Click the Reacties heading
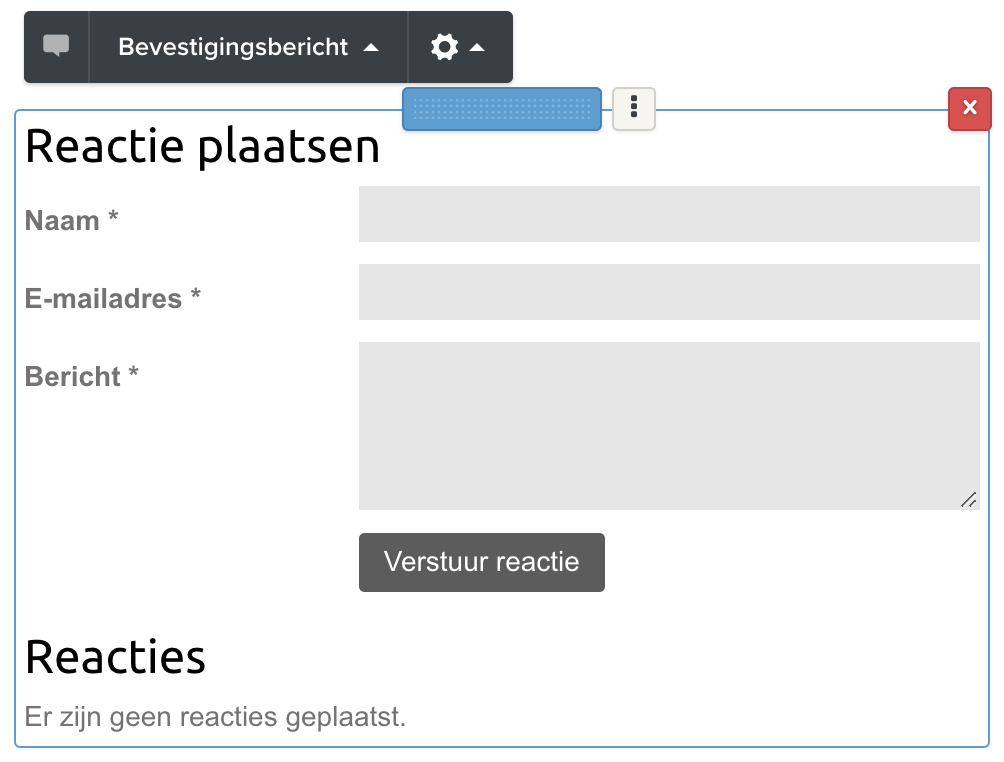 pos(115,656)
